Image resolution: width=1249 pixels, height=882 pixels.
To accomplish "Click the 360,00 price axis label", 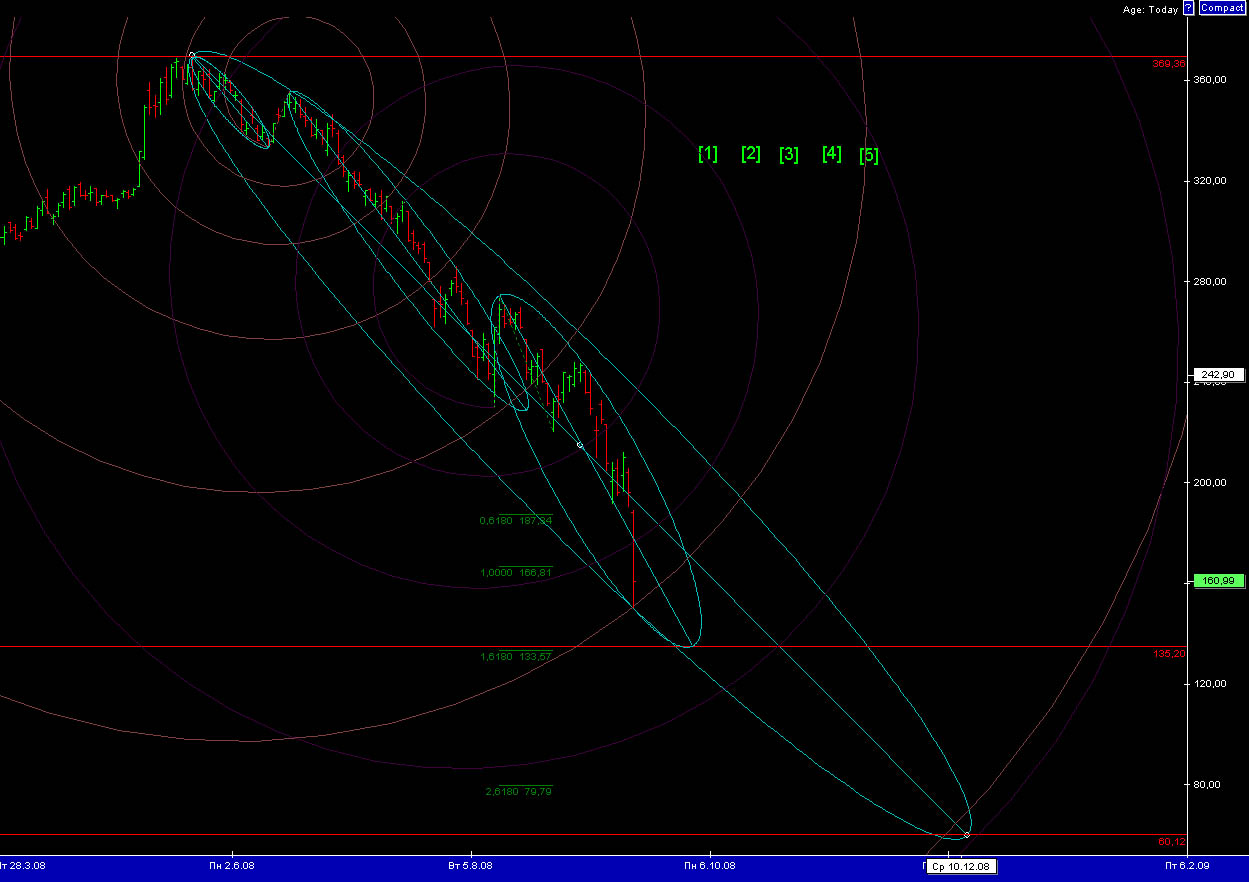I will (1210, 79).
